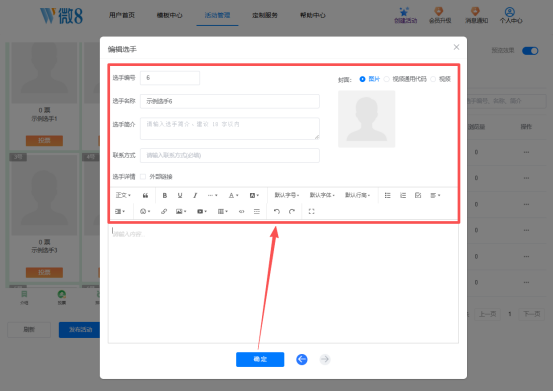
Task: Select the 图片 cover radio option
Action: (x=362, y=79)
